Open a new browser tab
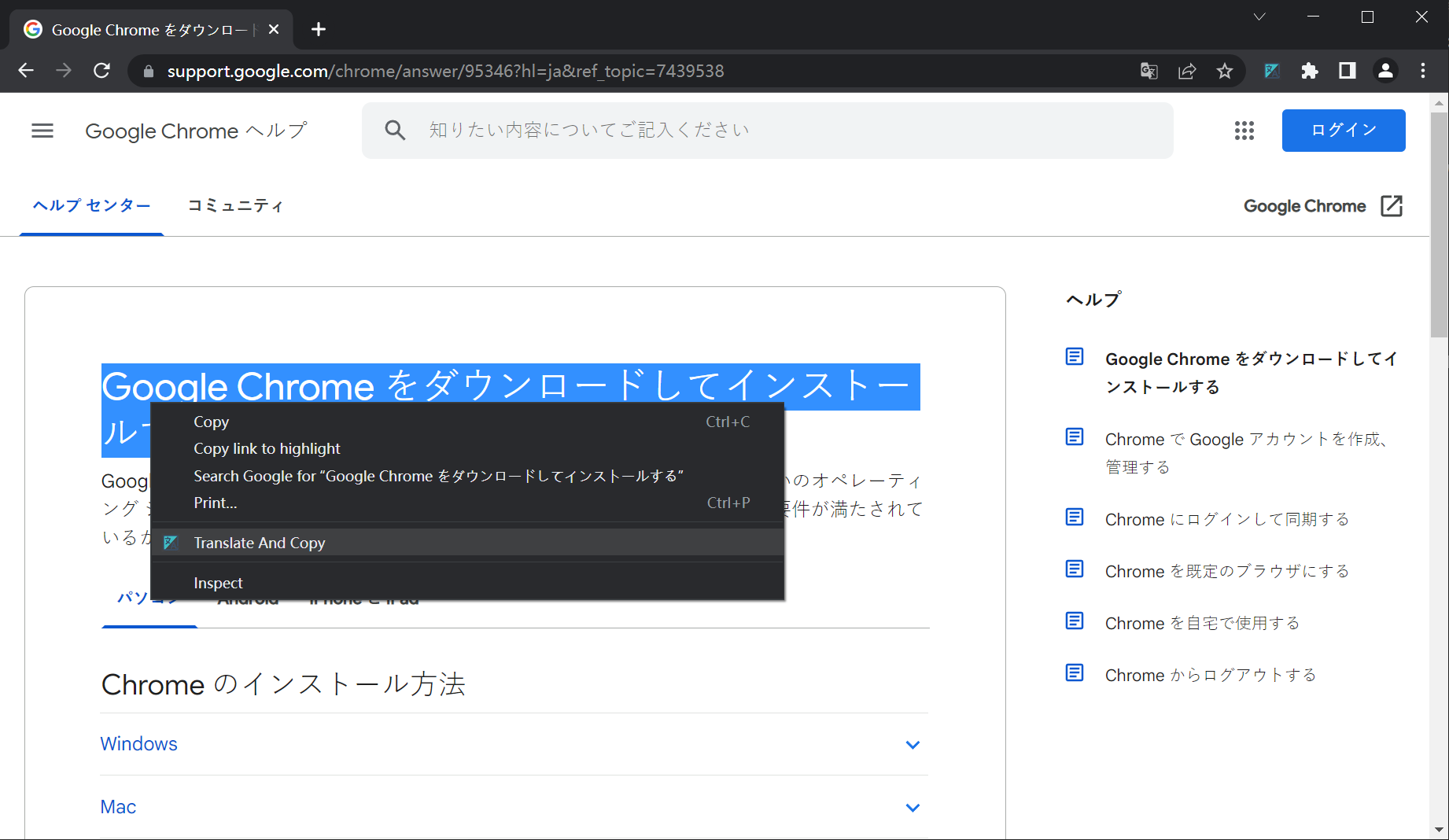Image resolution: width=1449 pixels, height=840 pixels. tap(319, 29)
